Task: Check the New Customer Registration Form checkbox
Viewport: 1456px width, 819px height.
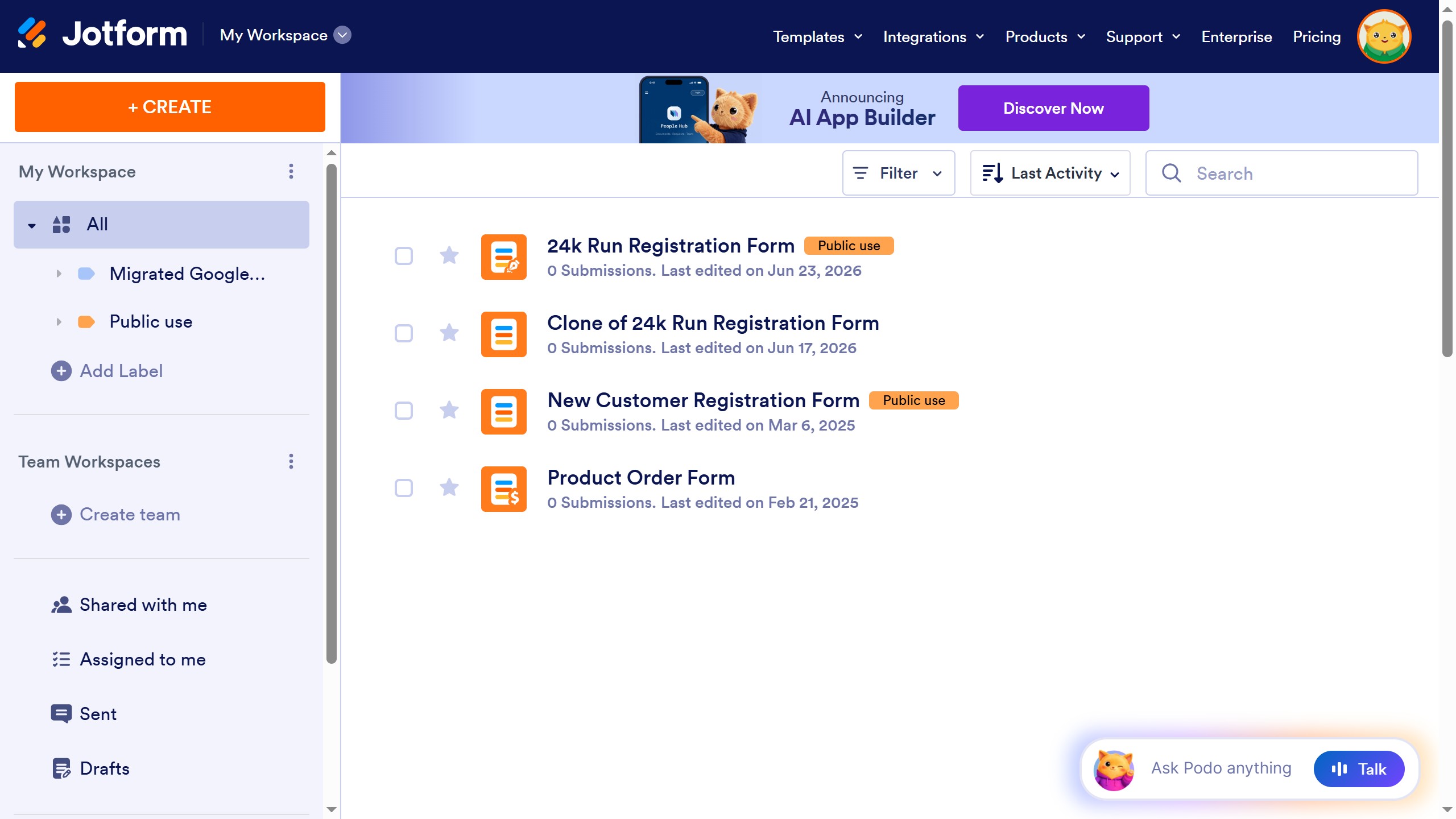Action: tap(404, 411)
